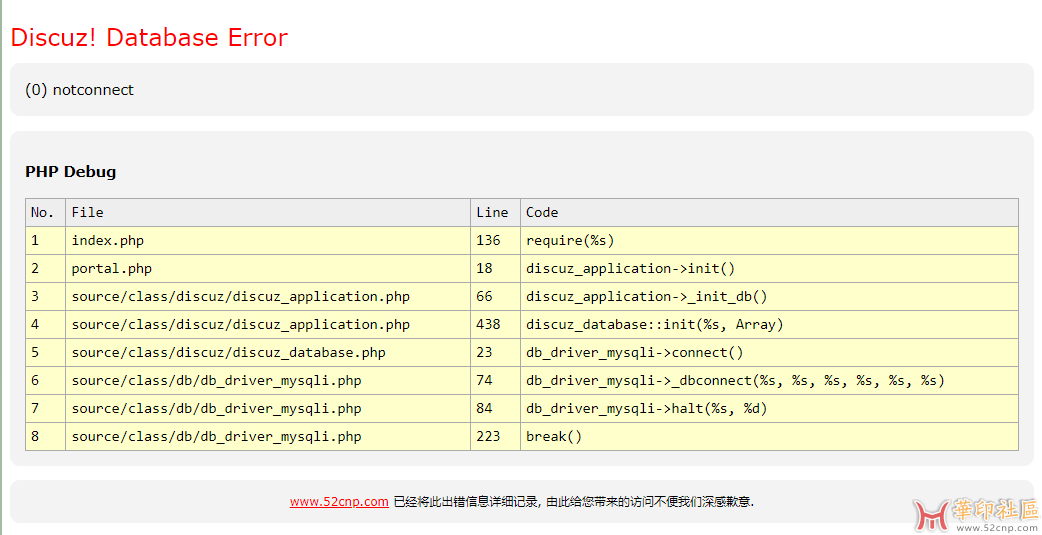Viewport: 1042px width, 535px height.
Task: Click the Chinese apology message text
Action: (x=573, y=502)
